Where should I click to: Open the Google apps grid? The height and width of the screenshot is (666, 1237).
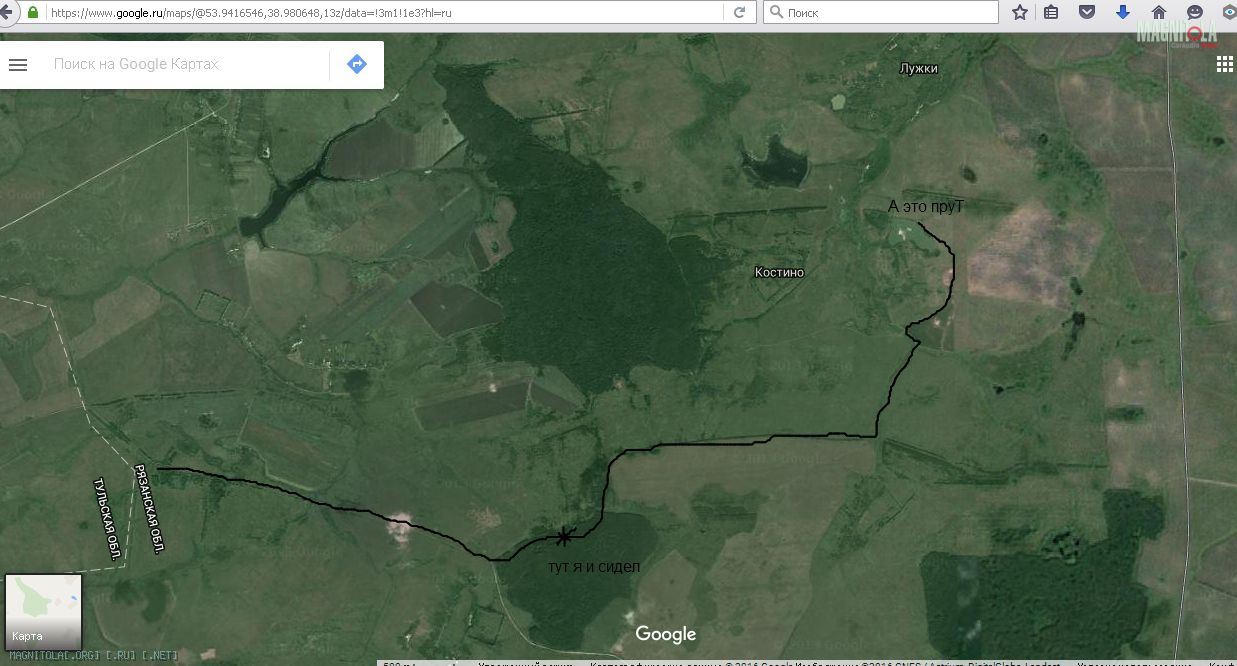pos(1224,65)
